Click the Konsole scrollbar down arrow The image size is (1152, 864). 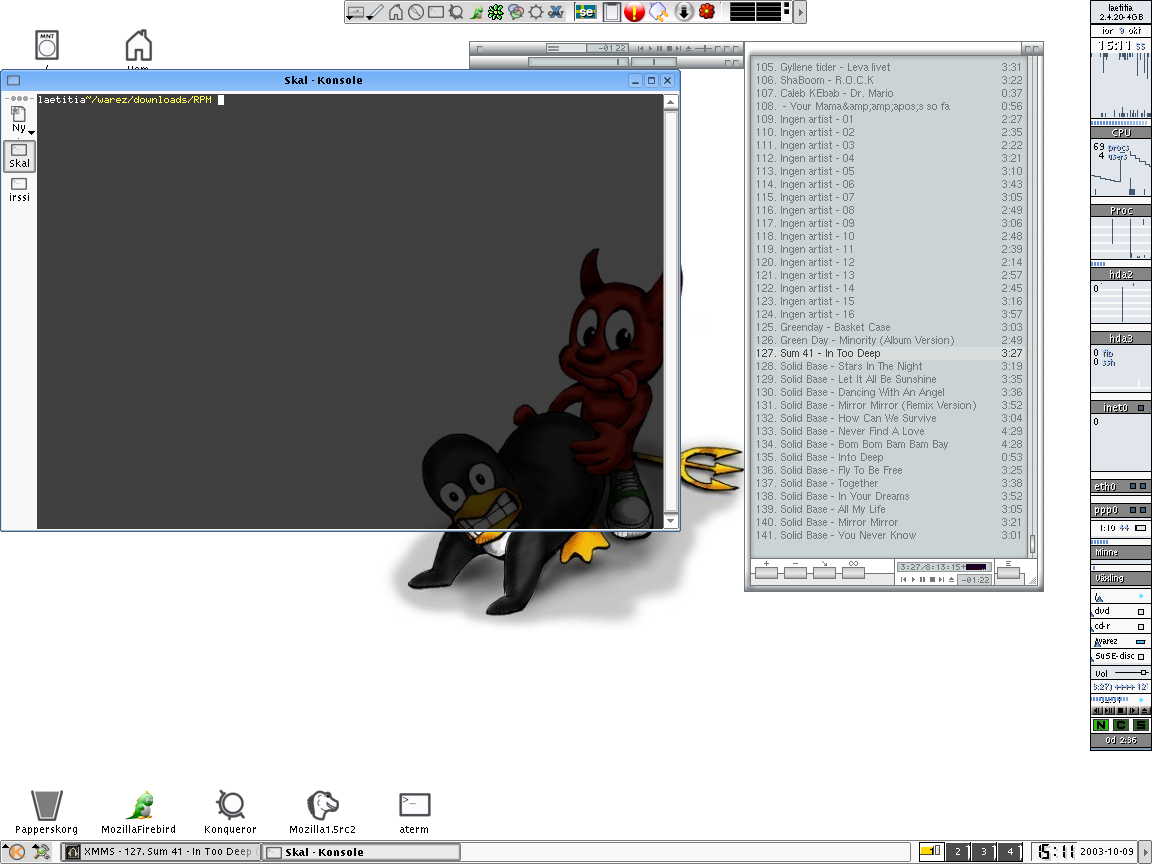click(671, 521)
